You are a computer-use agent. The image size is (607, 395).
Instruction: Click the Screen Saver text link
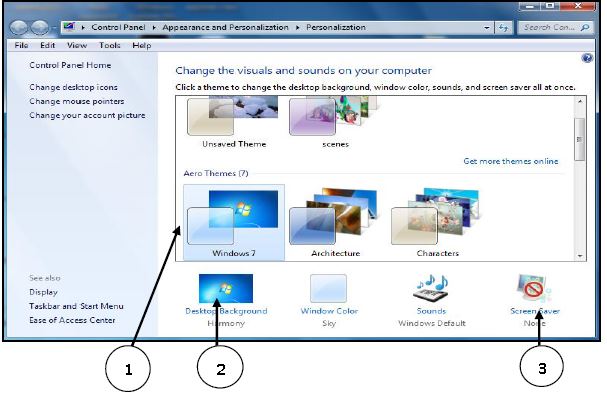[x=535, y=311]
